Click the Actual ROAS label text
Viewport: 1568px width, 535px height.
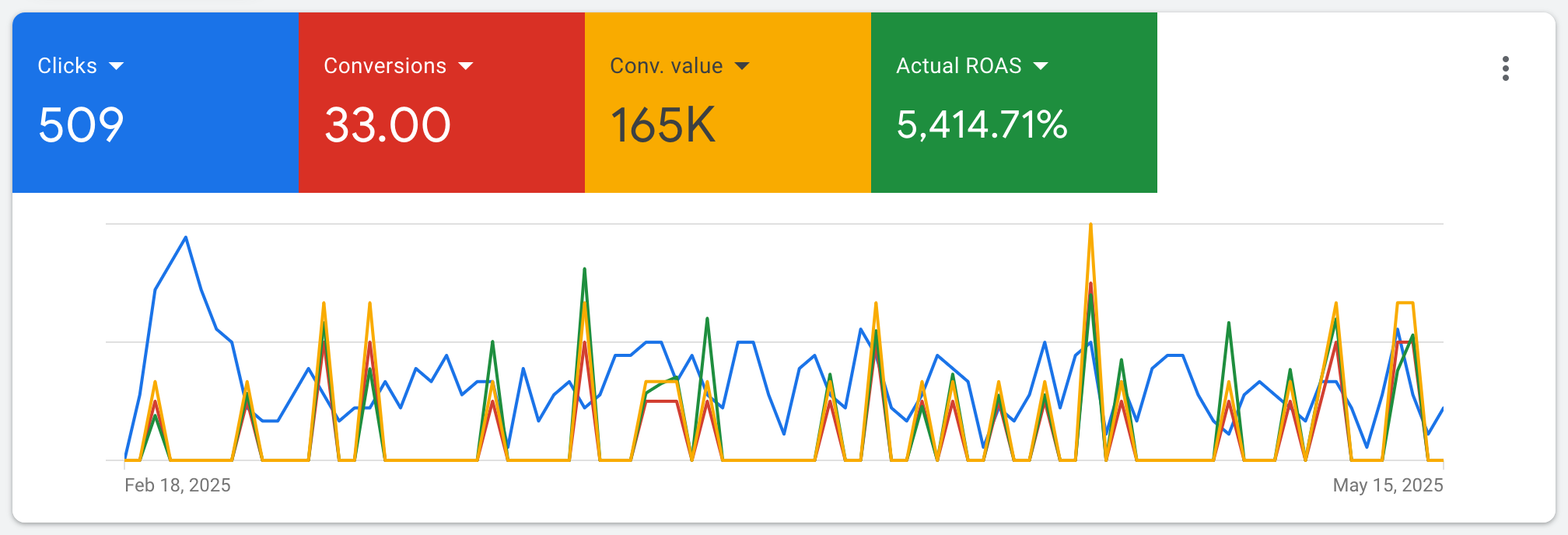959,66
